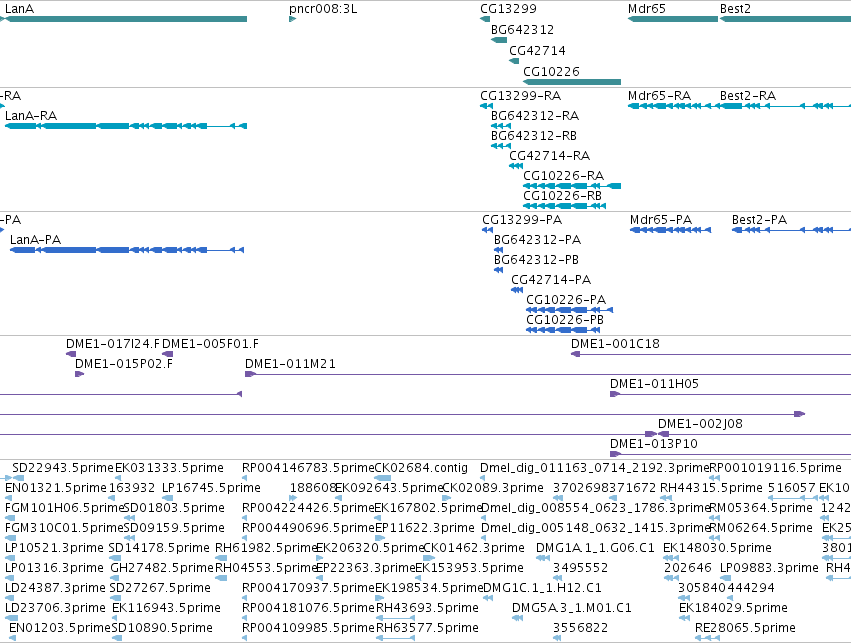851x643 pixels.
Task: Open EST EK184029.5prime
Action: (733, 608)
